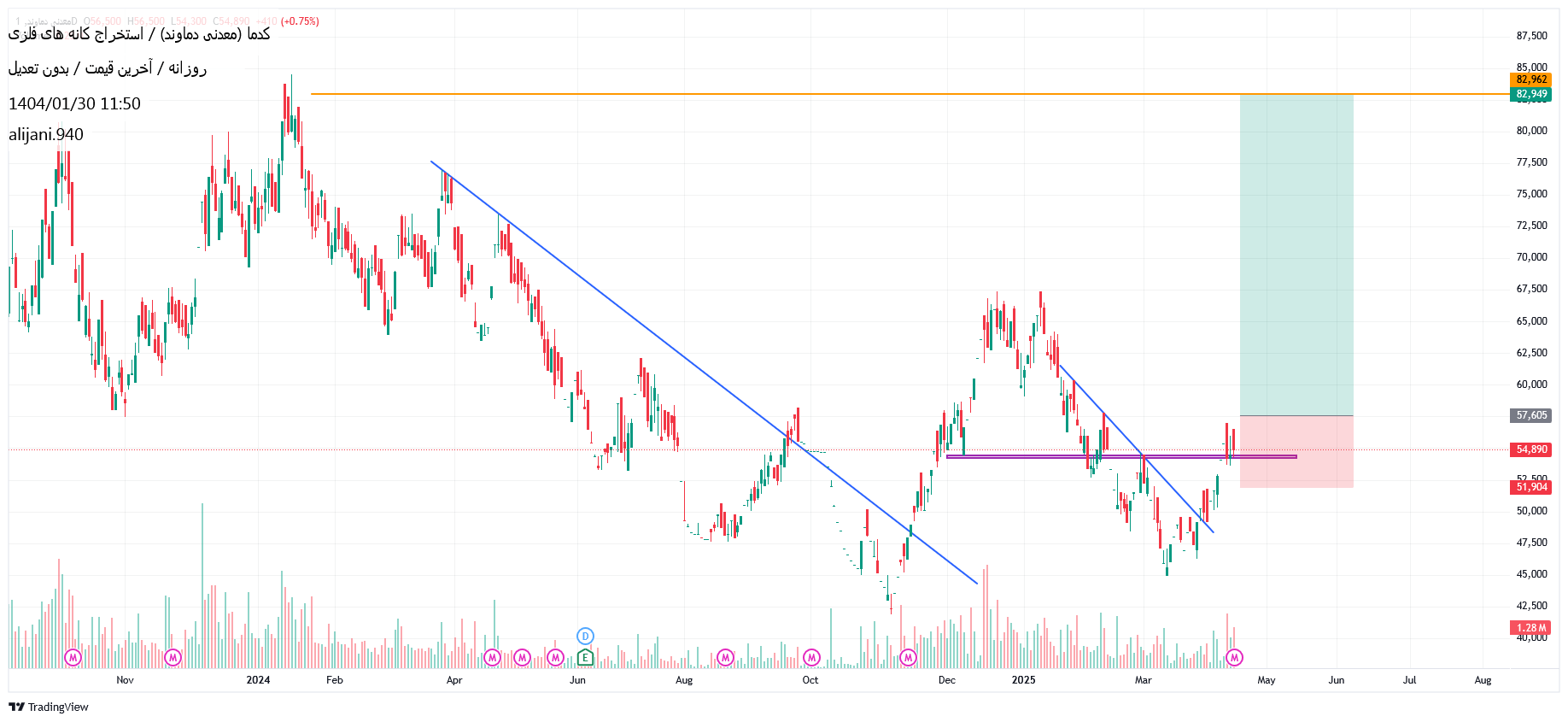The width and height of the screenshot is (1568, 722).
Task: Click the green E earnings marker
Action: pos(585,657)
